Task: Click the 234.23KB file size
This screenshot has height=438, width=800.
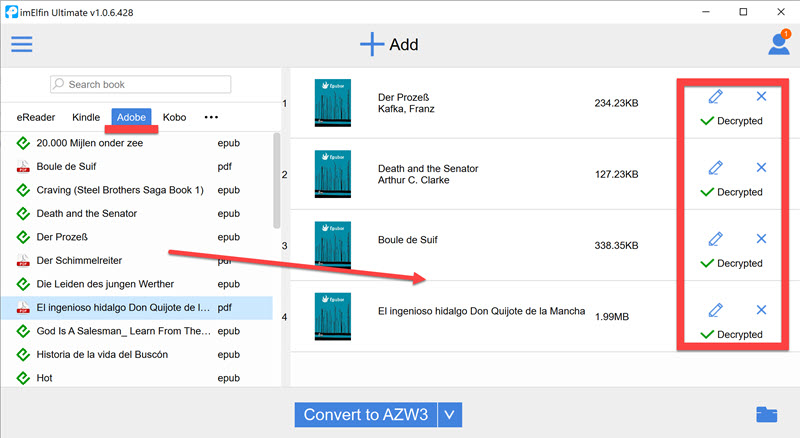Action: (616, 103)
